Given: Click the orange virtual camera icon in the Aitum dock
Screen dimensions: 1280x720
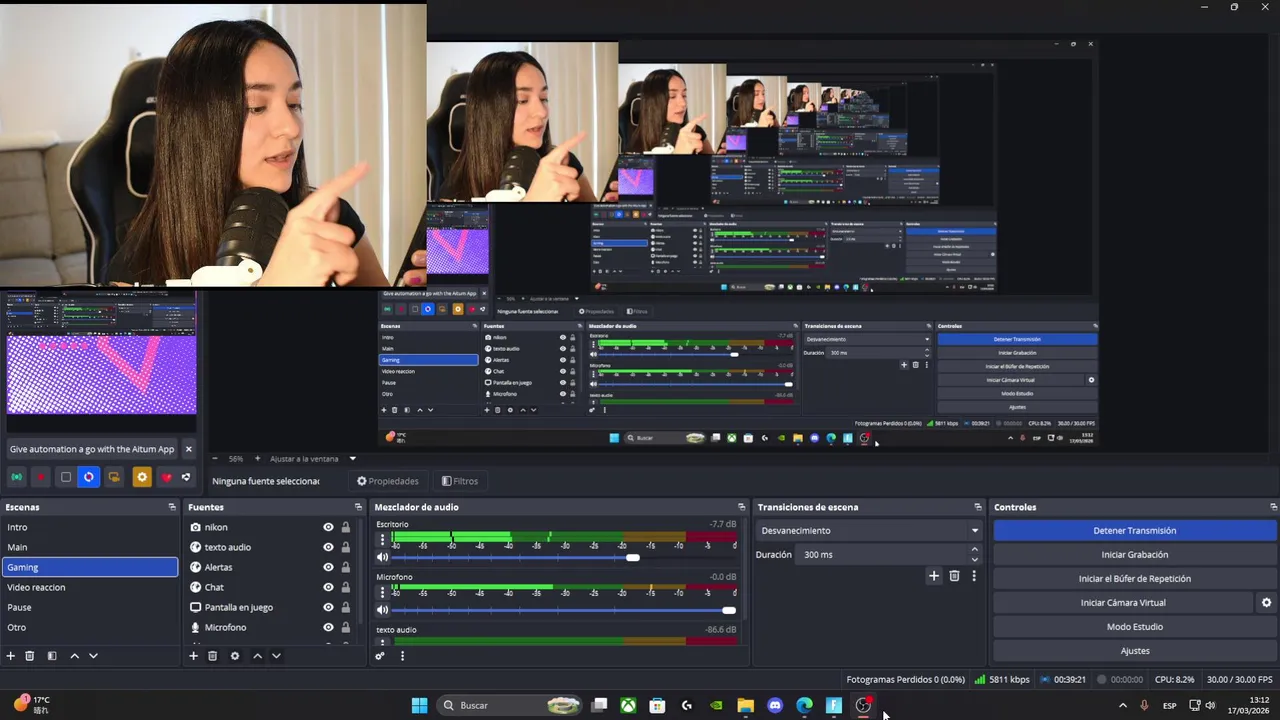Looking at the screenshot, I should (x=114, y=477).
